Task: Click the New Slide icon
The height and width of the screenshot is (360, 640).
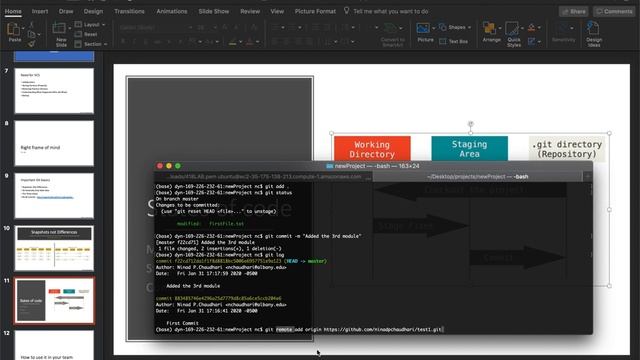Action: pyautogui.click(x=59, y=28)
